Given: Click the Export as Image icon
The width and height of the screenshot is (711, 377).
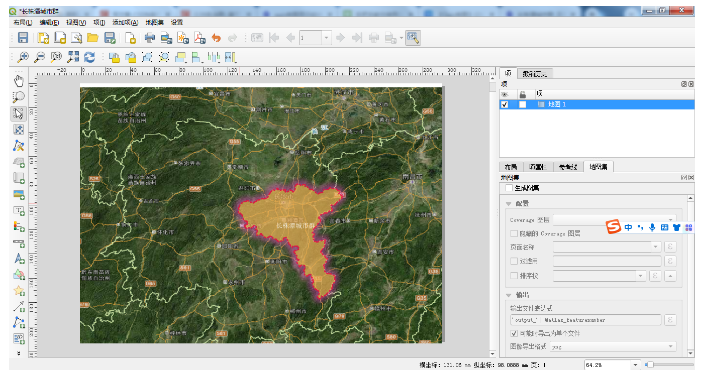Looking at the screenshot, I should point(166,38).
